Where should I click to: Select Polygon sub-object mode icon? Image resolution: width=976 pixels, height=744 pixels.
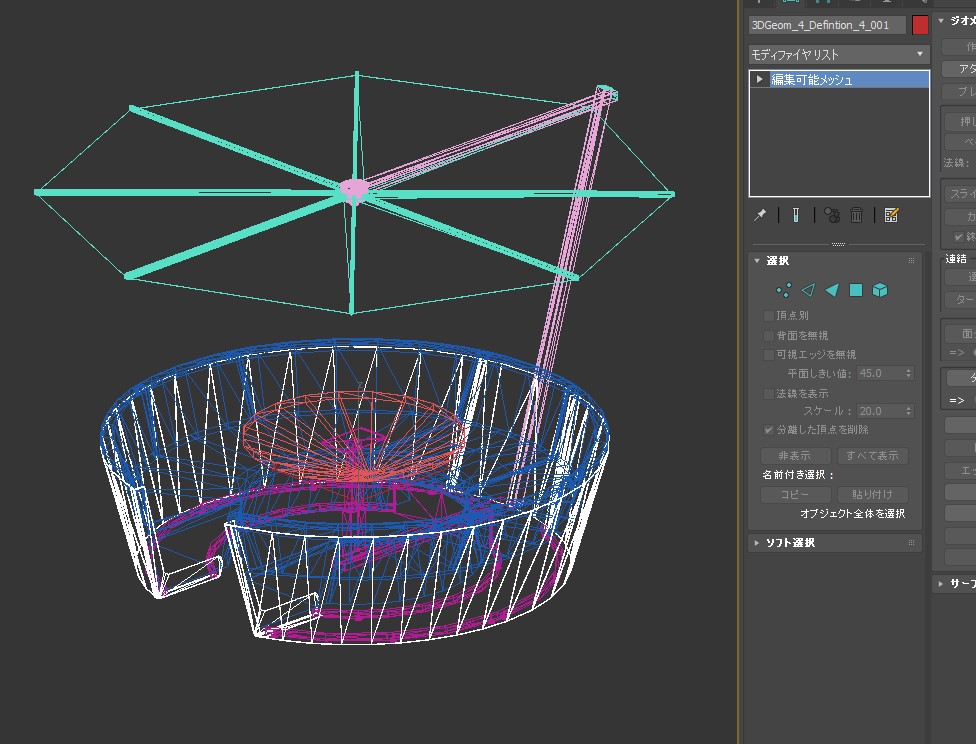(x=856, y=290)
